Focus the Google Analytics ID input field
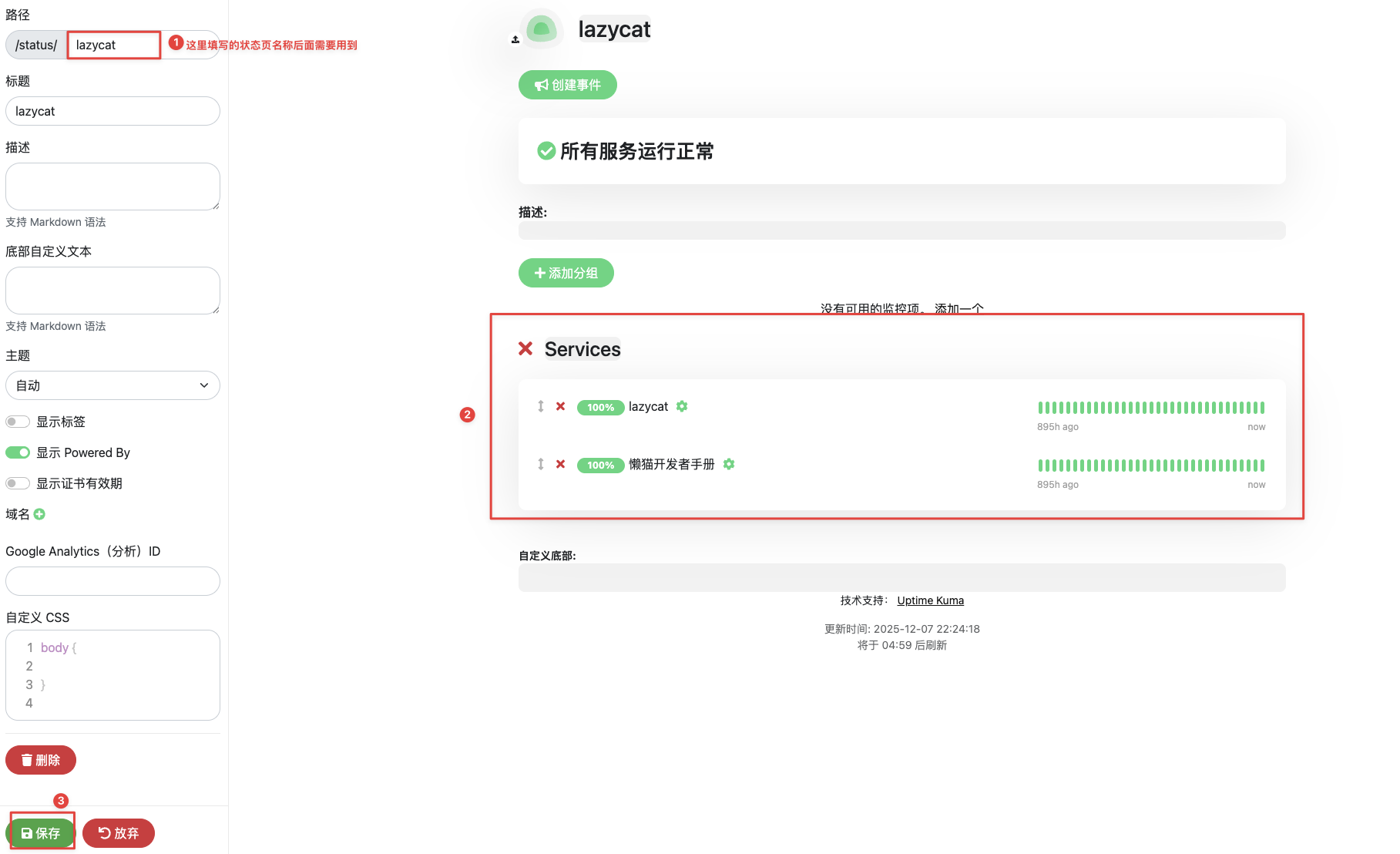Viewport: 1400px width, 854px height. tap(112, 581)
